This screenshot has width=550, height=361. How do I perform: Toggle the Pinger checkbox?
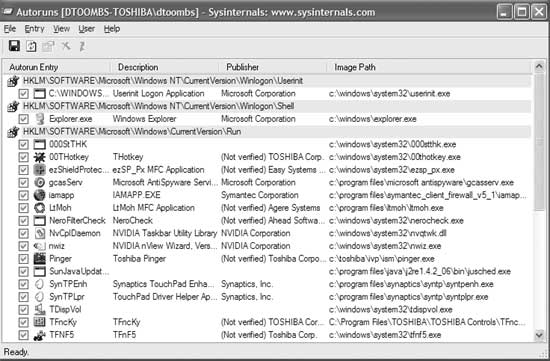point(24,259)
